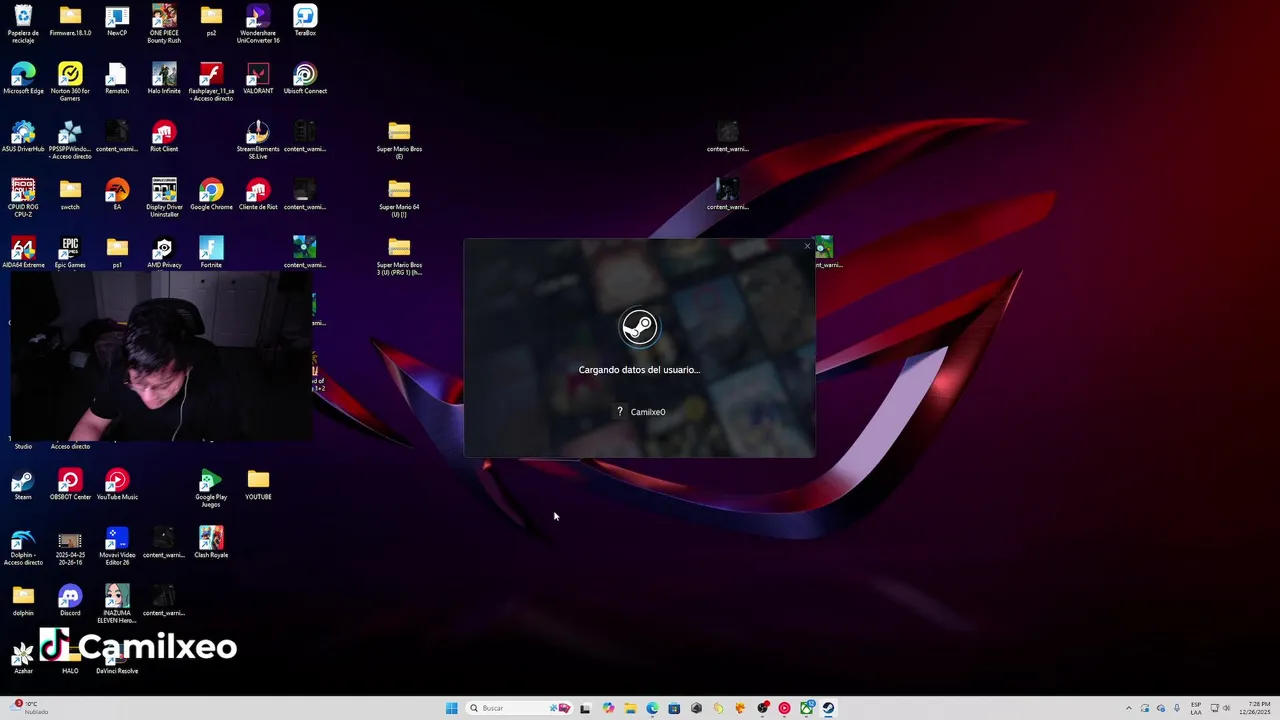This screenshot has height=720, width=1280.
Task: Open the Dolphin emulator shortcut
Action: [x=23, y=545]
